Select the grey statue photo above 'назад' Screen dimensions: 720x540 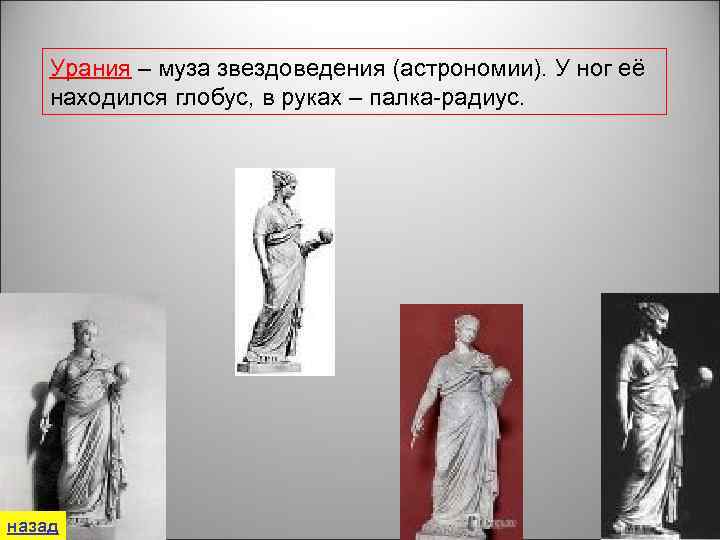click(83, 416)
